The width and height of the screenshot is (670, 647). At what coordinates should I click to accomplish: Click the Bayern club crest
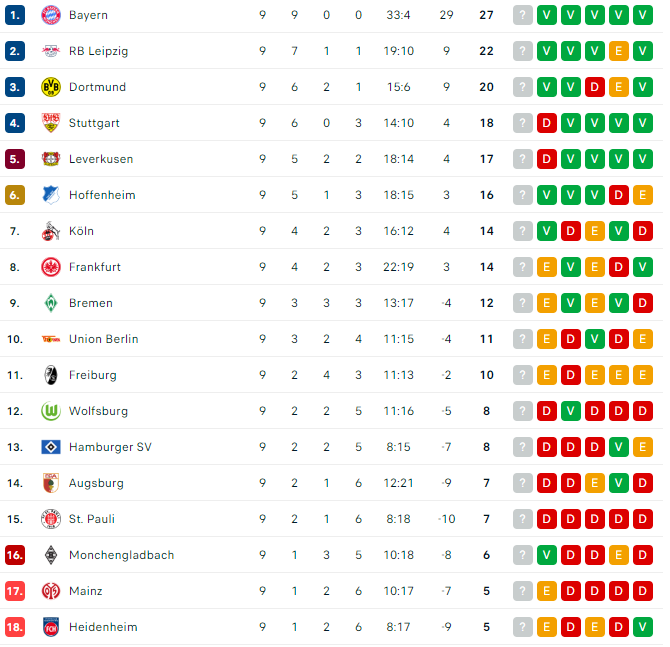pyautogui.click(x=51, y=15)
